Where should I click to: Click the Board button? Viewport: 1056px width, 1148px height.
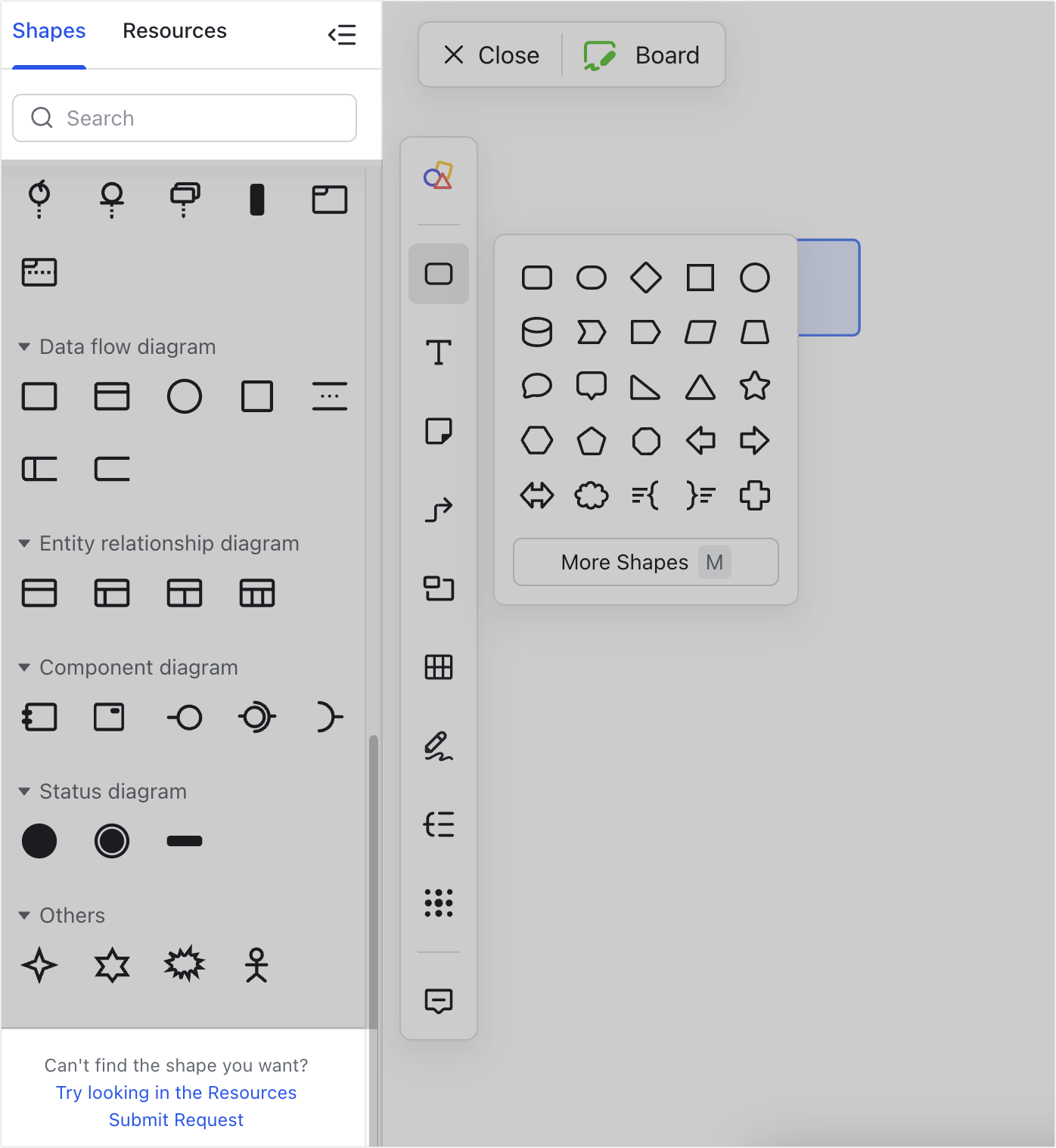642,55
